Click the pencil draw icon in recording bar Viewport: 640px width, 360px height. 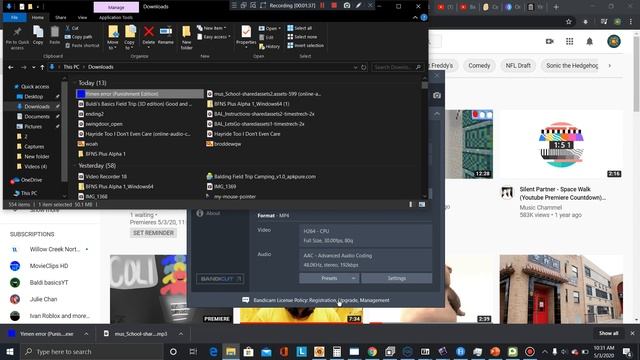pyautogui.click(x=358, y=6)
